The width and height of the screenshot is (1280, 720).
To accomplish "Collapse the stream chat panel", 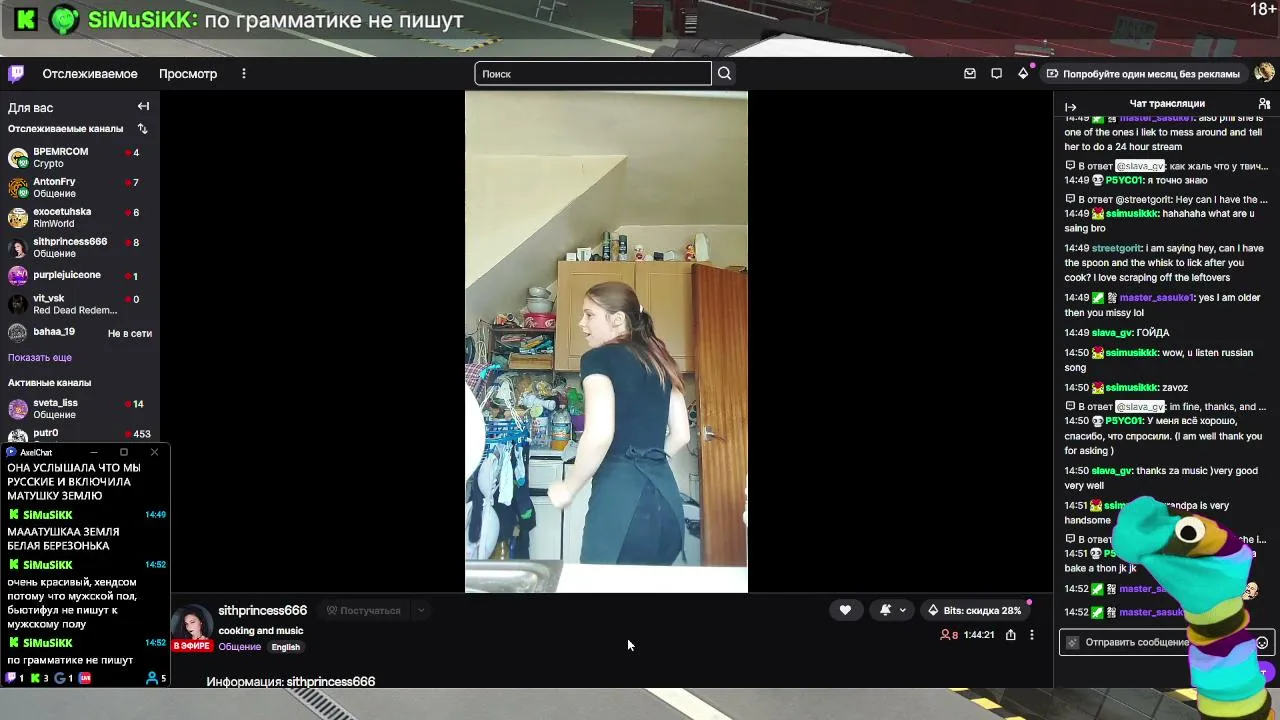I will [x=1070, y=107].
